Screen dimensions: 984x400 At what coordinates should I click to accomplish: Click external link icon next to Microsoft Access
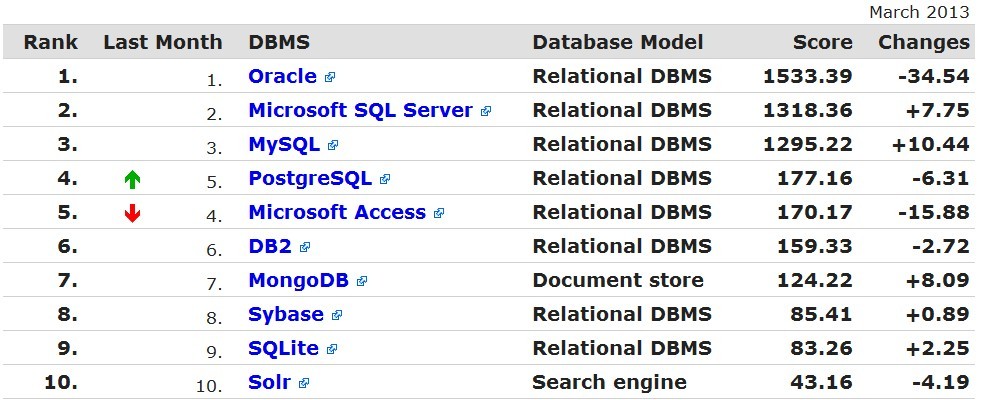point(439,213)
